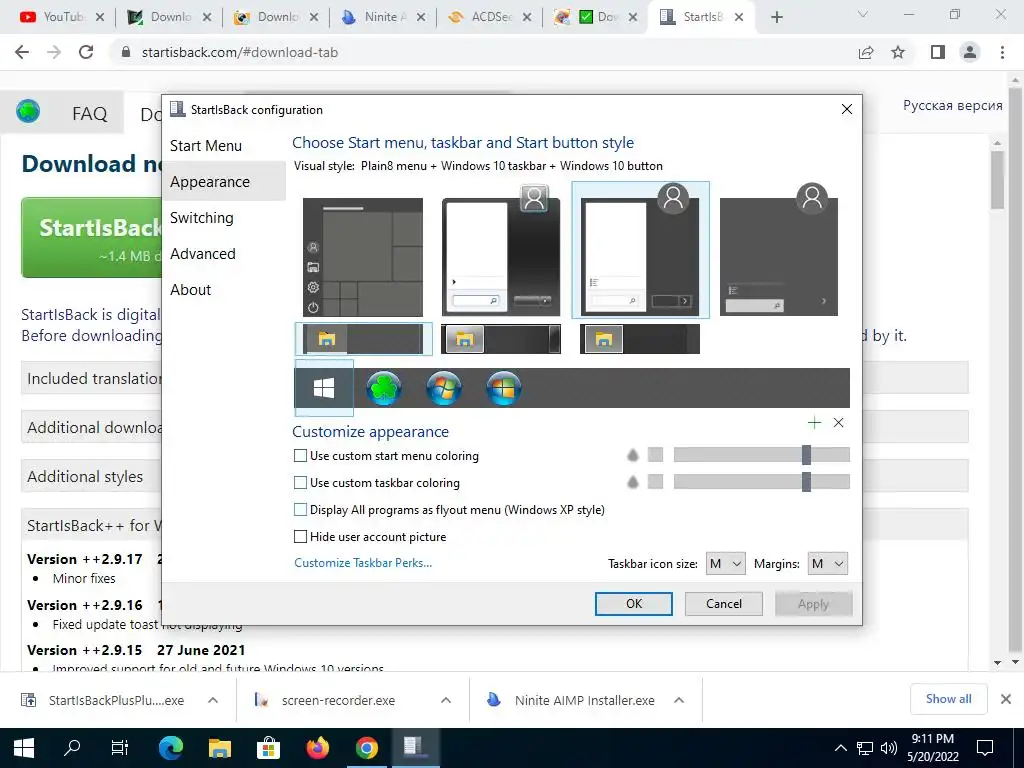The image size is (1024, 768).
Task: Pick the Windows 7 Start orb button
Action: (443, 388)
